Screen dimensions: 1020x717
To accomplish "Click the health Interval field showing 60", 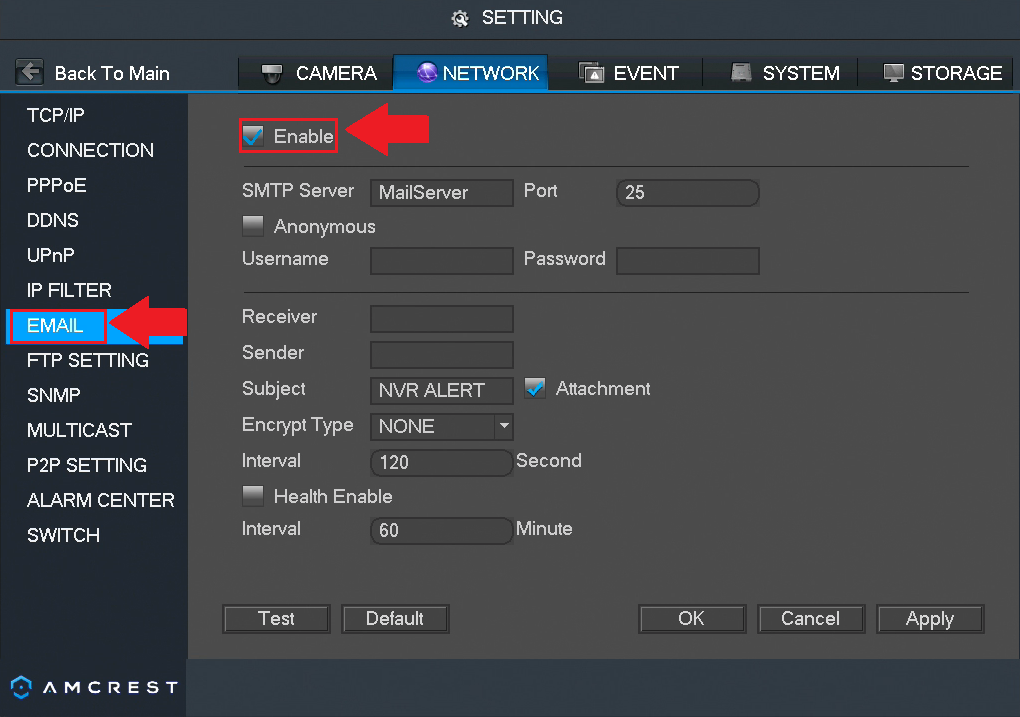I will 442,530.
